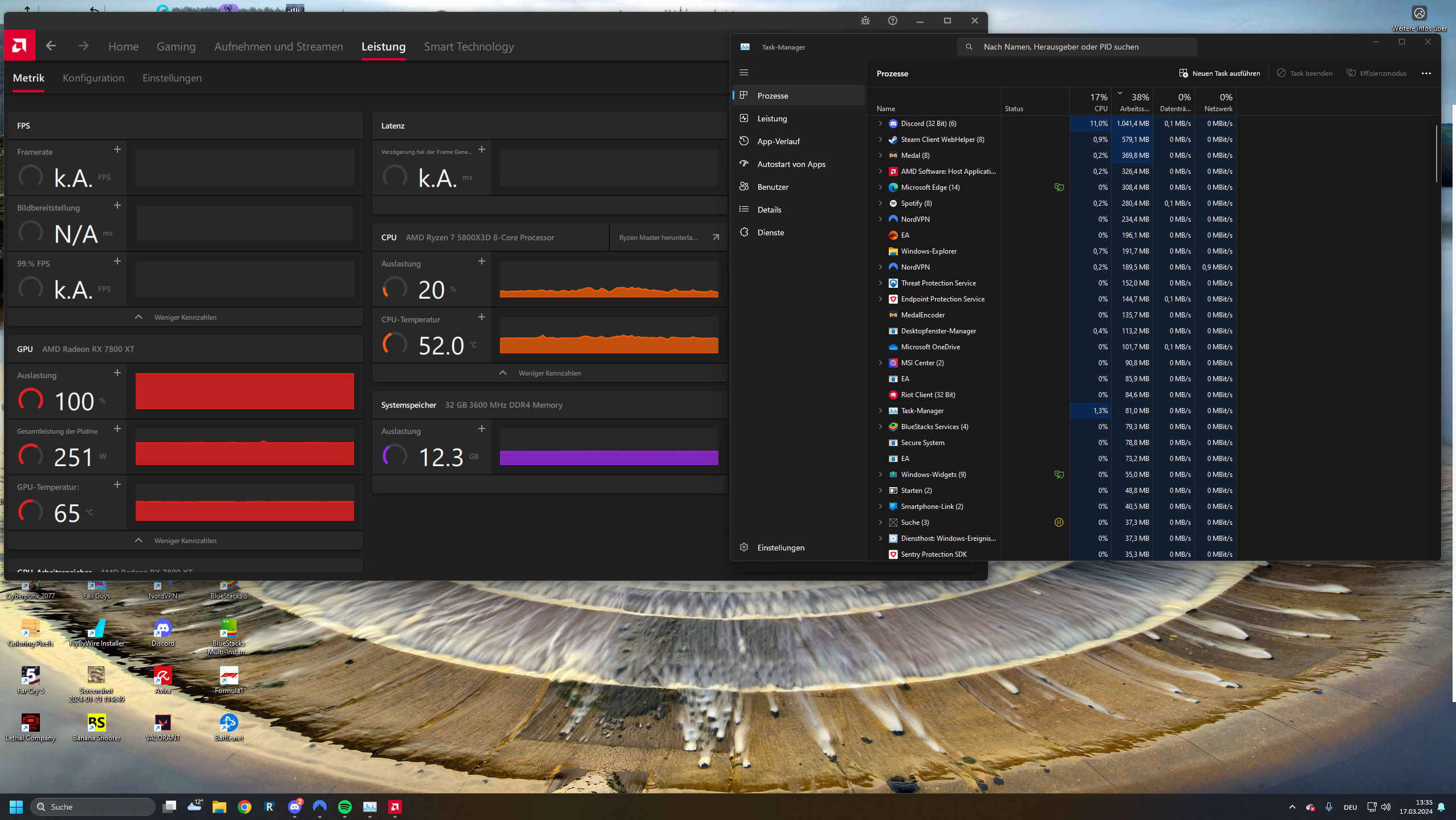Open Spotify from the taskbar

[345, 806]
